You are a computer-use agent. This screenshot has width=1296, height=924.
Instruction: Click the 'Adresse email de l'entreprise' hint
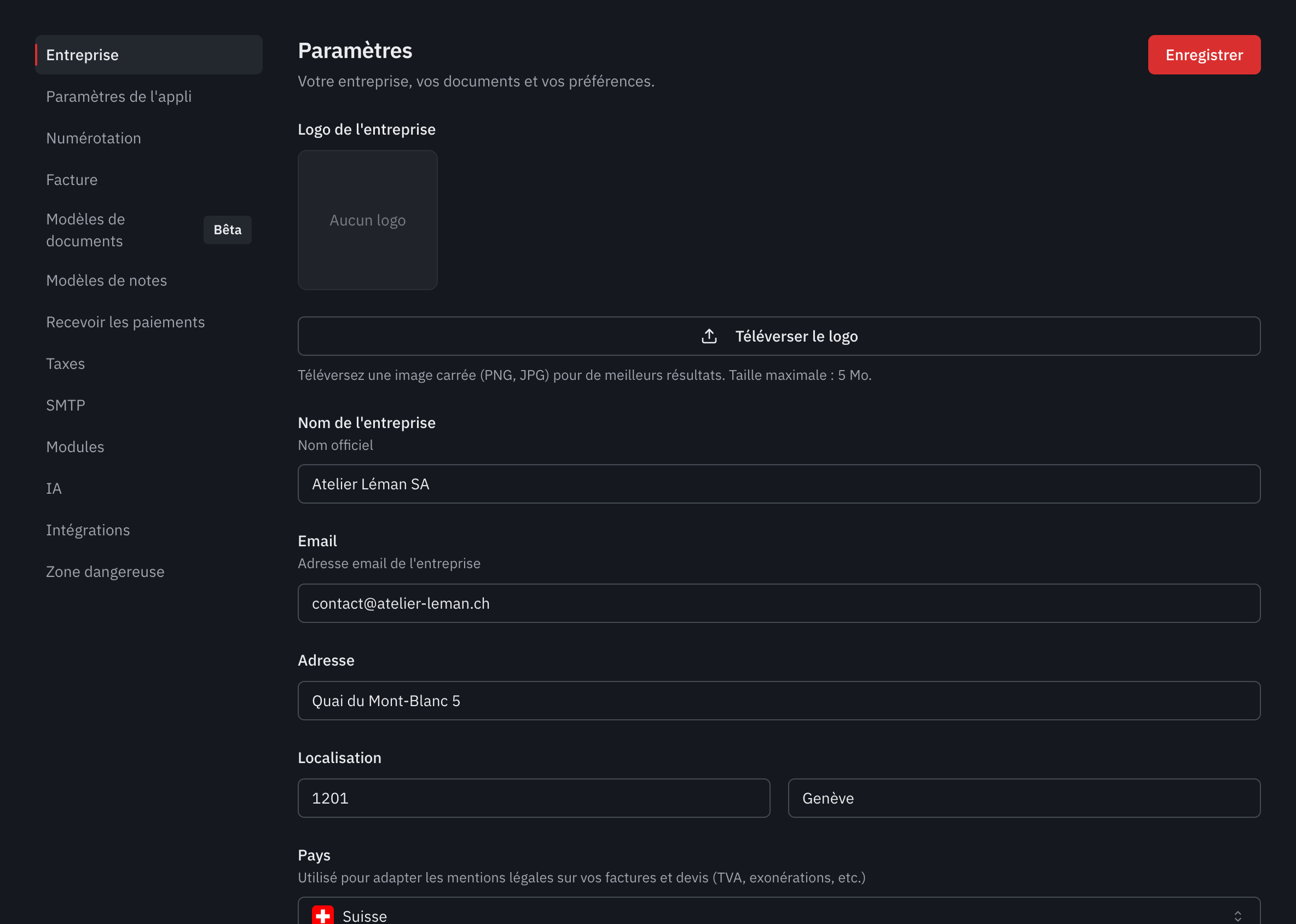(x=389, y=563)
